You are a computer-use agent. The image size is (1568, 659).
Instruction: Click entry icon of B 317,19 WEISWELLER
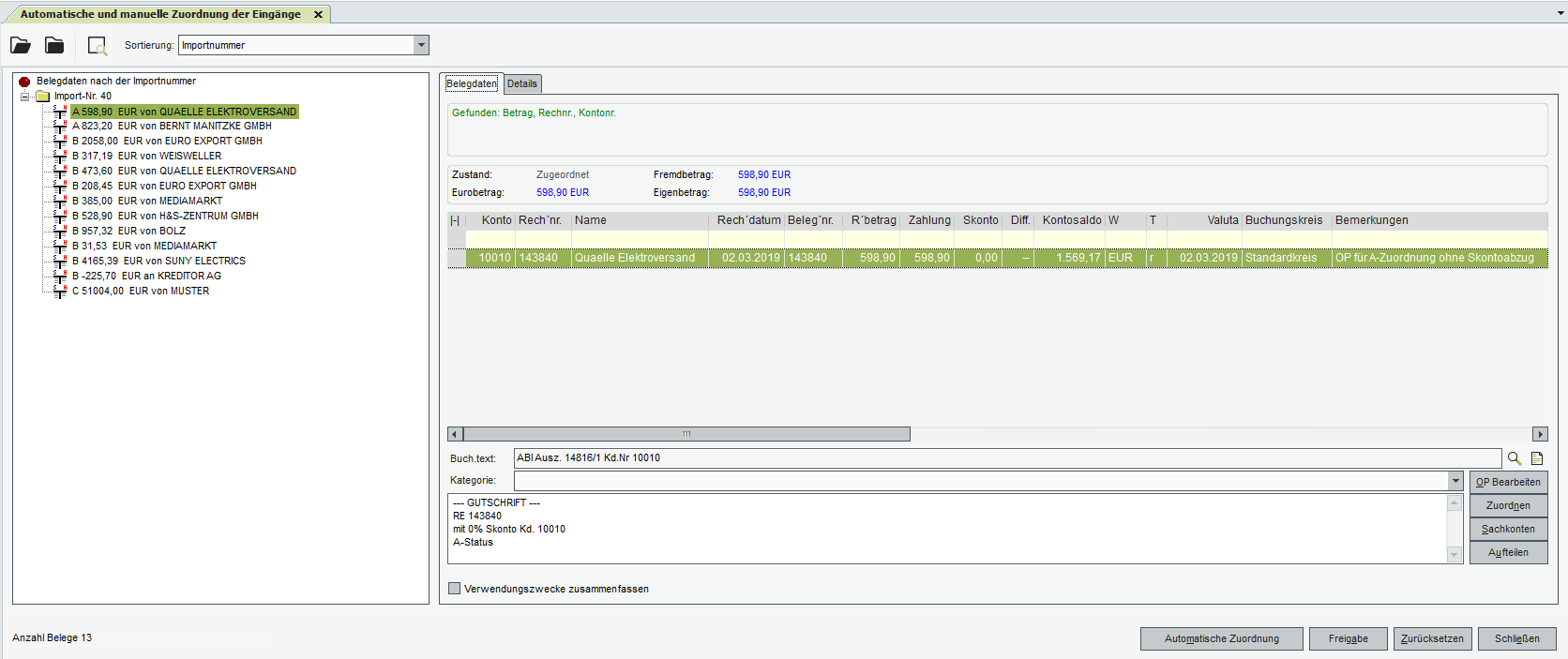tap(60, 157)
